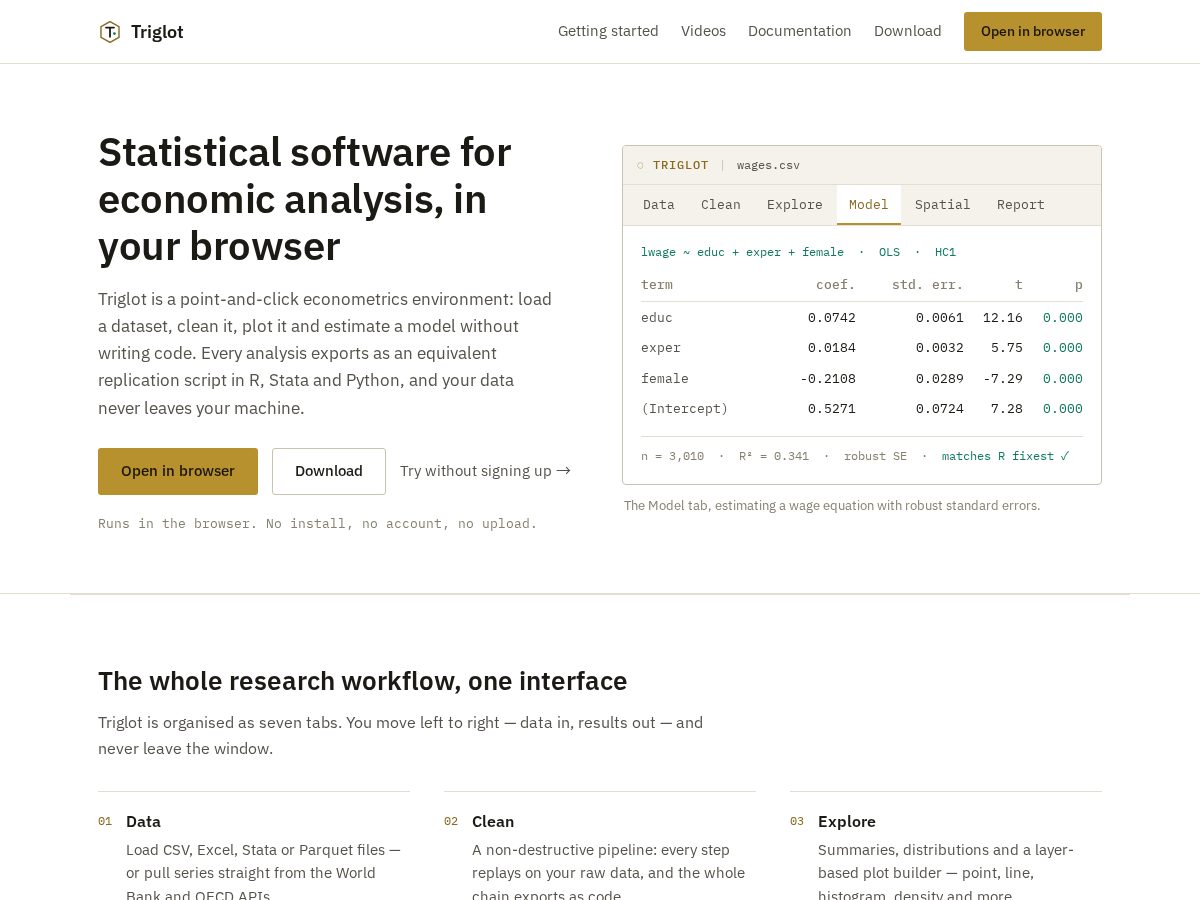Select the Data tab in preview
The image size is (1200, 900).
(659, 205)
